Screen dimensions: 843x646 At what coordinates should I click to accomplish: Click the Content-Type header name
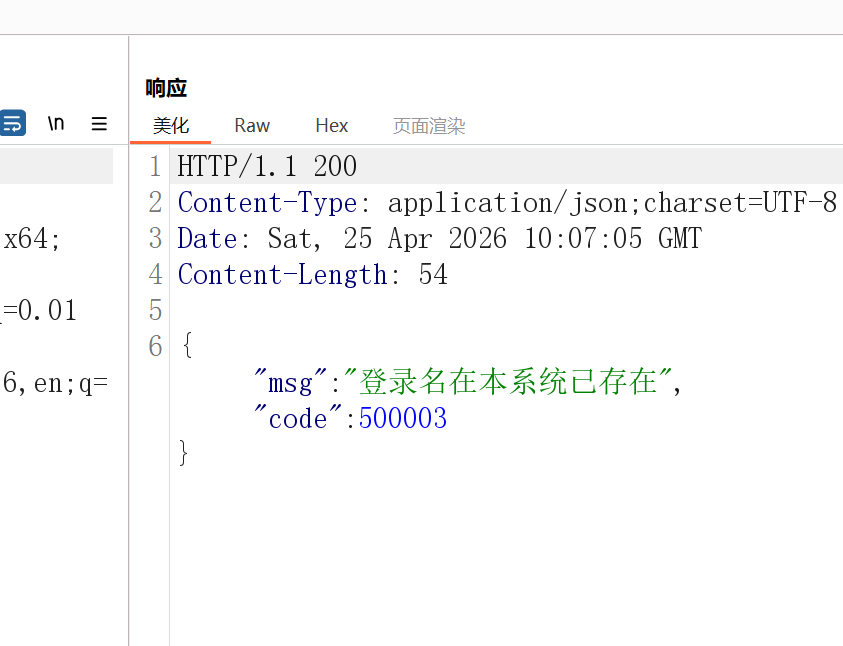[267, 203]
